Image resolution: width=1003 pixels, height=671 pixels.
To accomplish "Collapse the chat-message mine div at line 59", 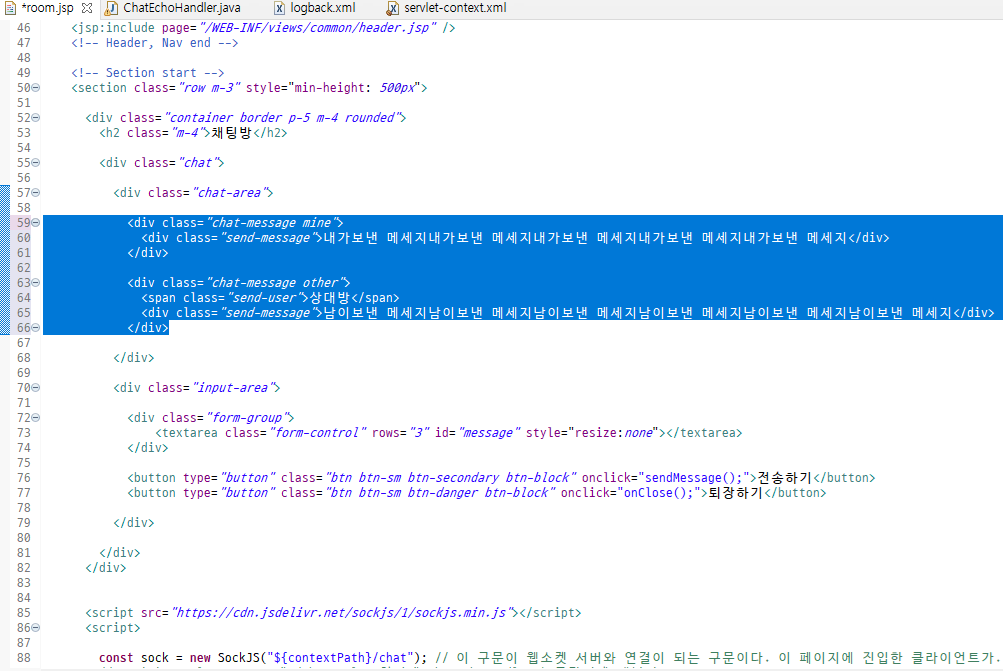I will click(36, 223).
